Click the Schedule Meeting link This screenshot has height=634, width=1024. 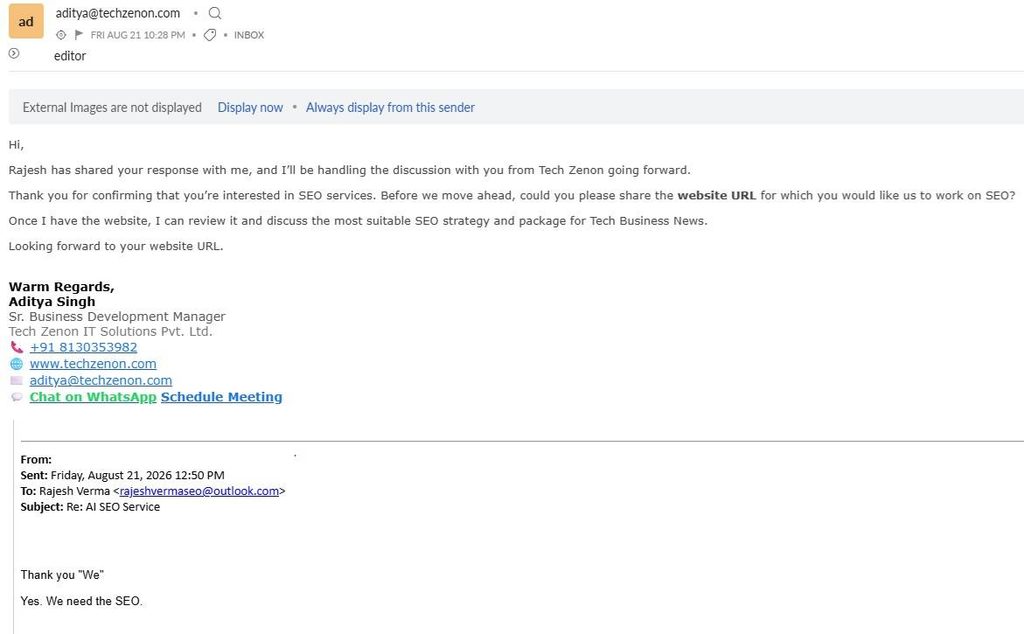pyautogui.click(x=221, y=397)
